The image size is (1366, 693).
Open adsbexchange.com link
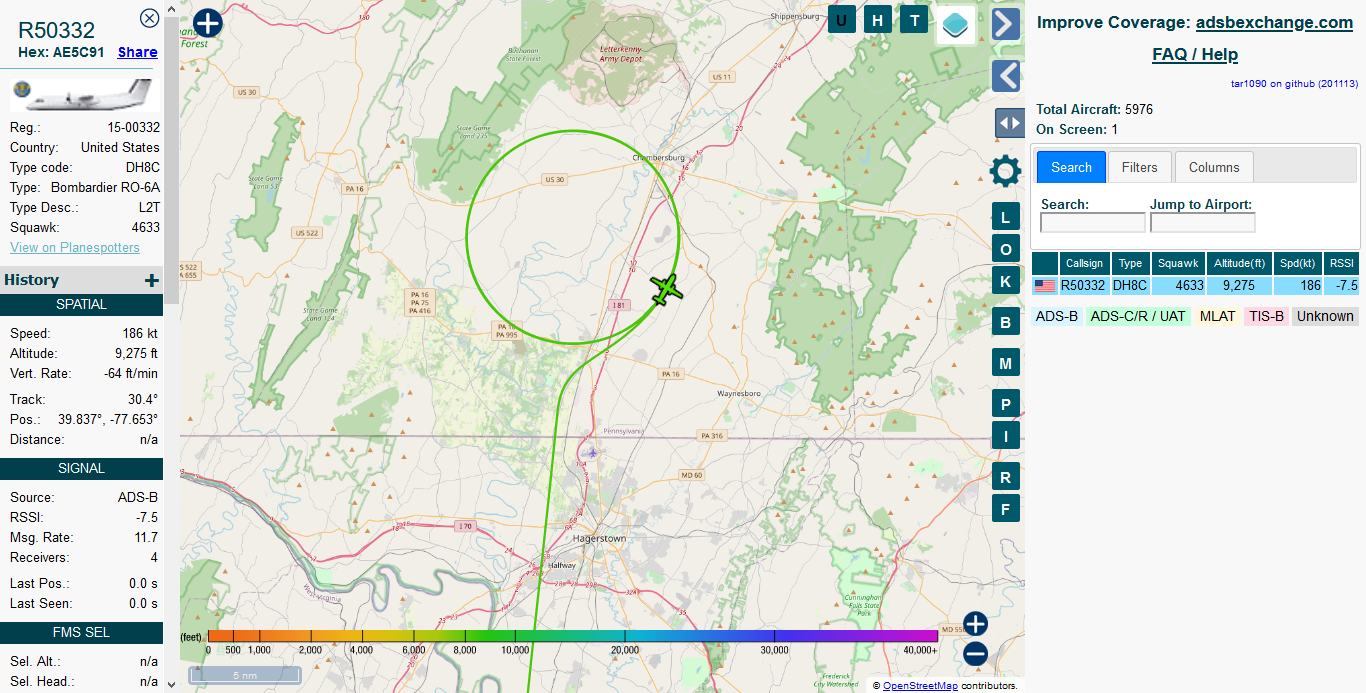point(1274,22)
